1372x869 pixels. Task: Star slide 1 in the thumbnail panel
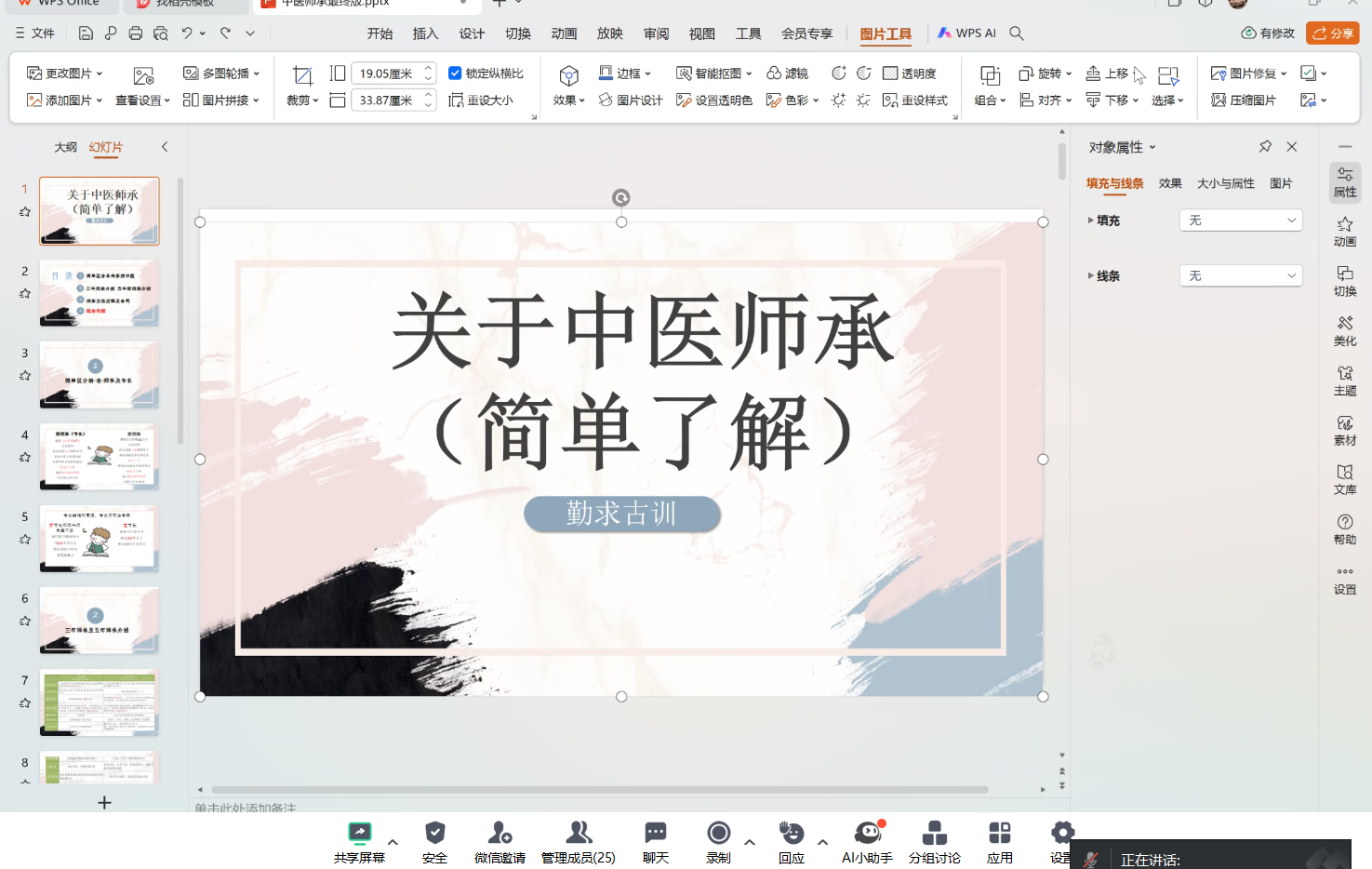click(x=25, y=212)
